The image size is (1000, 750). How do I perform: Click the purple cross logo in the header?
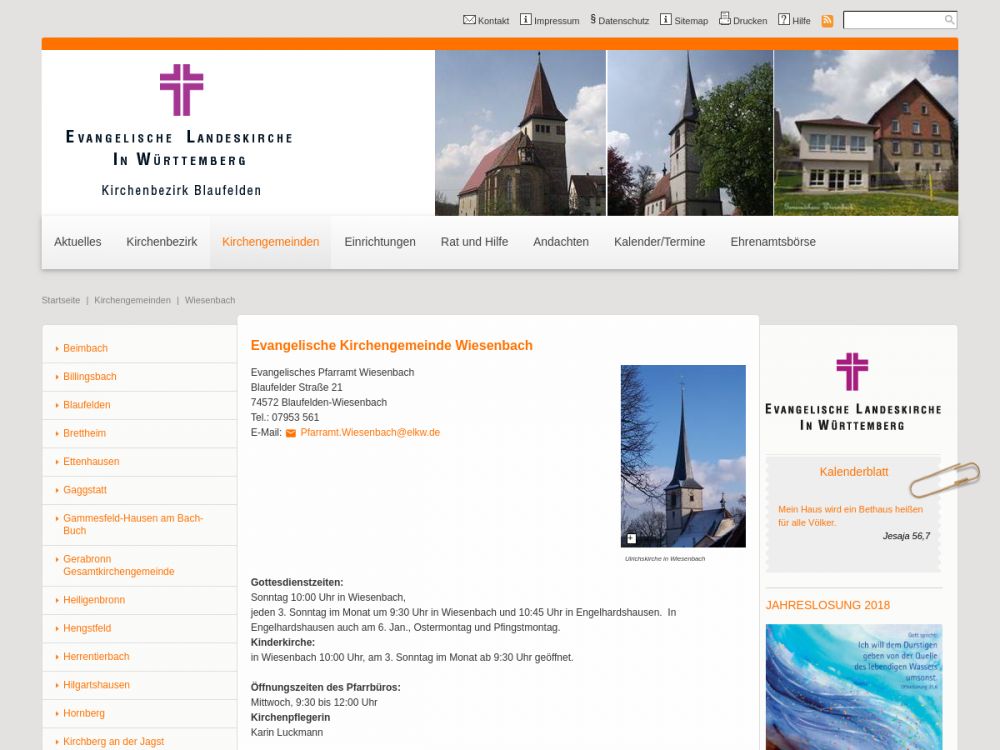(181, 90)
